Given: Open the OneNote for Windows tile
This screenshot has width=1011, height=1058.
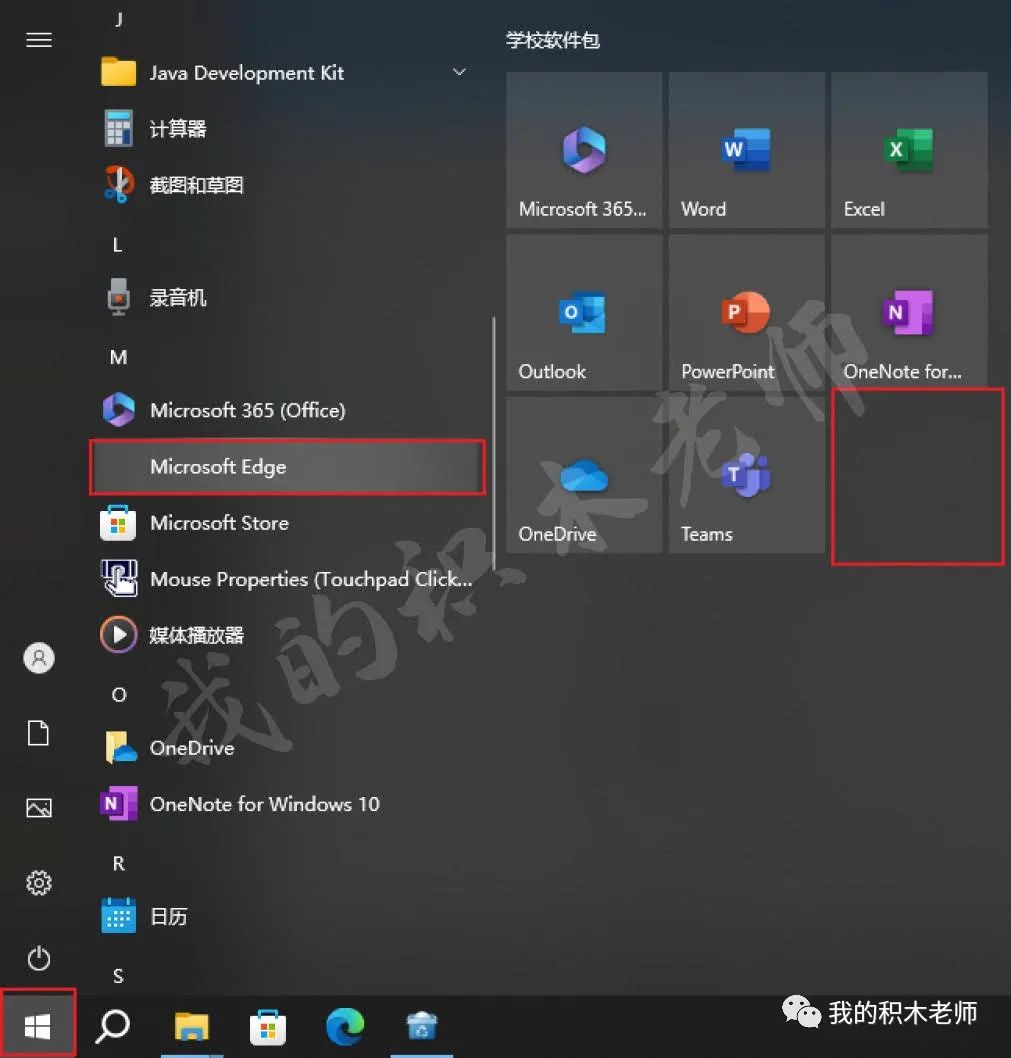Looking at the screenshot, I should (x=908, y=312).
